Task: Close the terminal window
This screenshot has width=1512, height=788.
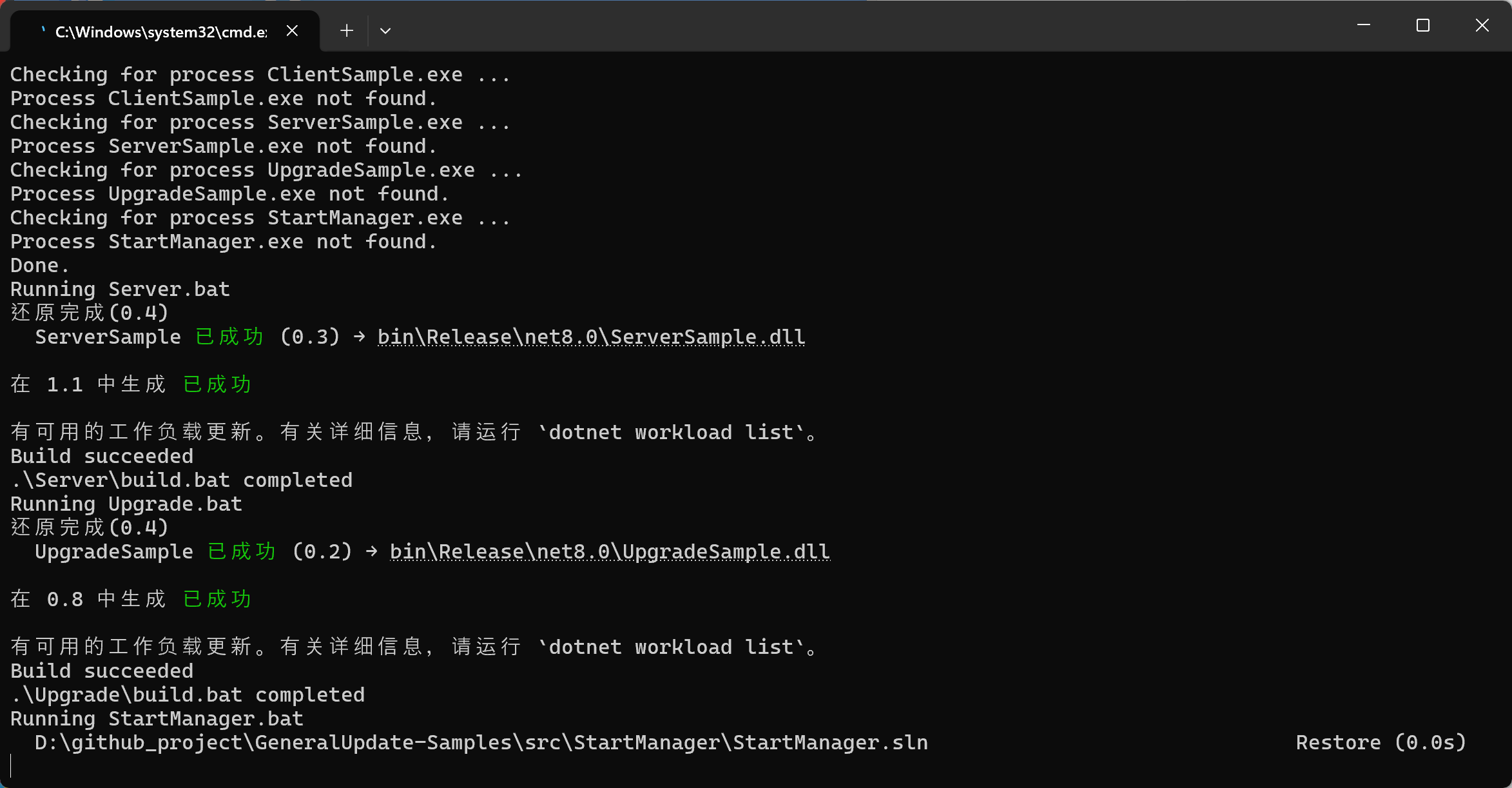Action: coord(1482,25)
